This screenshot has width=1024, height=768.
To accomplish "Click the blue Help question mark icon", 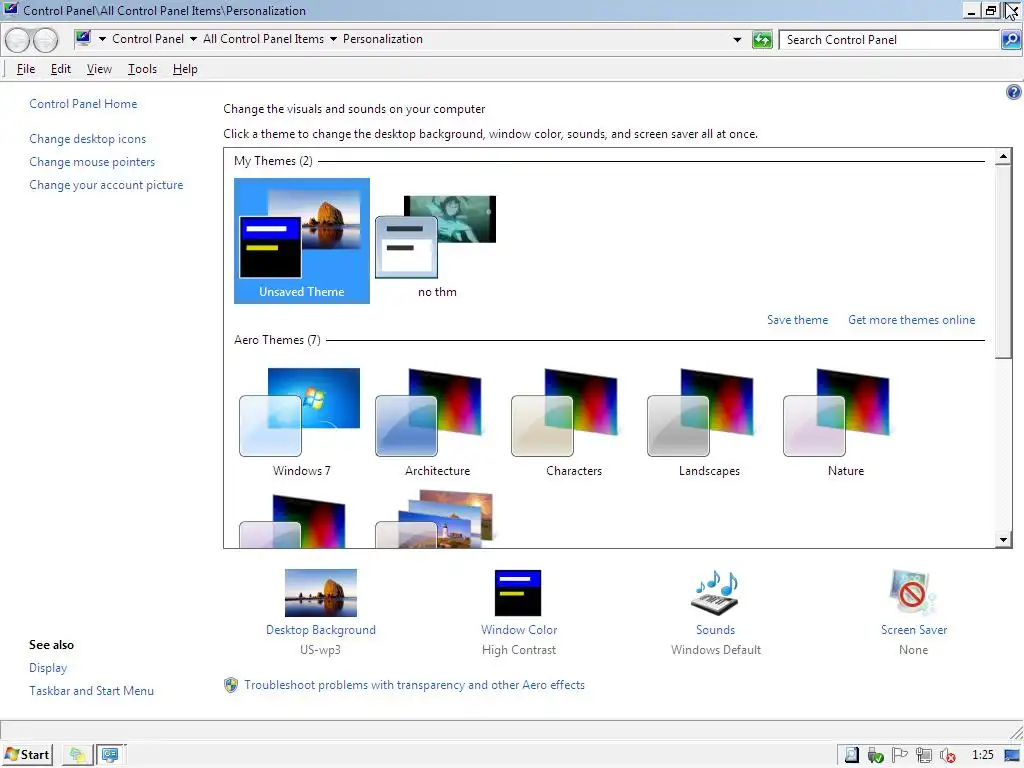I will point(1014,92).
